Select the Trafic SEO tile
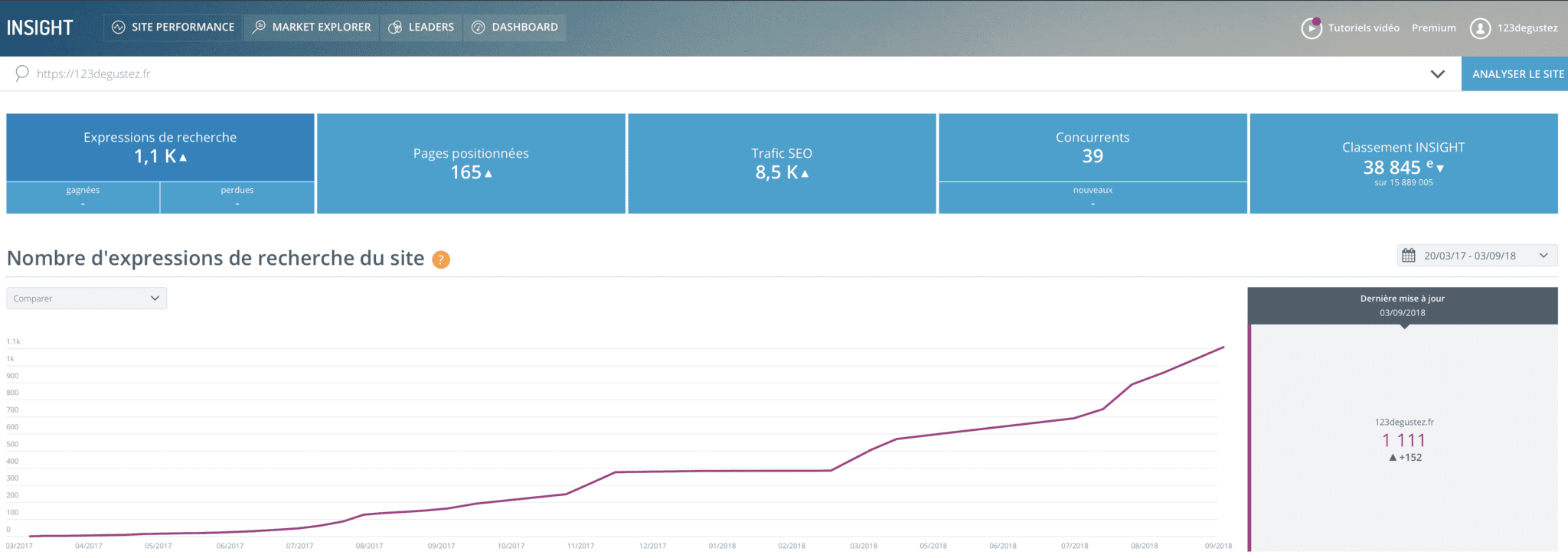Image resolution: width=1568 pixels, height=558 pixels. [x=782, y=164]
